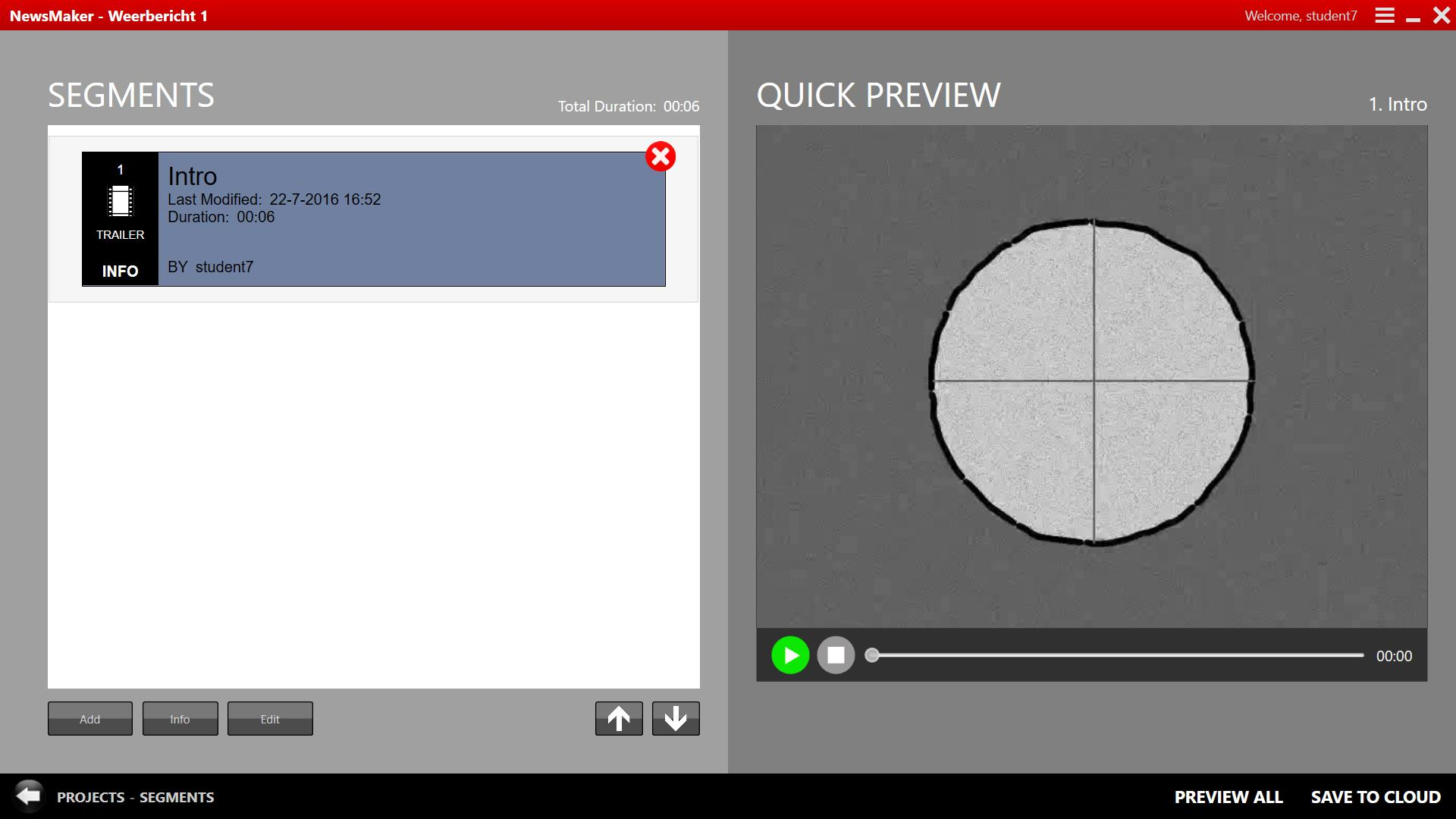
Task: Click the back arrow navigation icon
Action: click(26, 796)
